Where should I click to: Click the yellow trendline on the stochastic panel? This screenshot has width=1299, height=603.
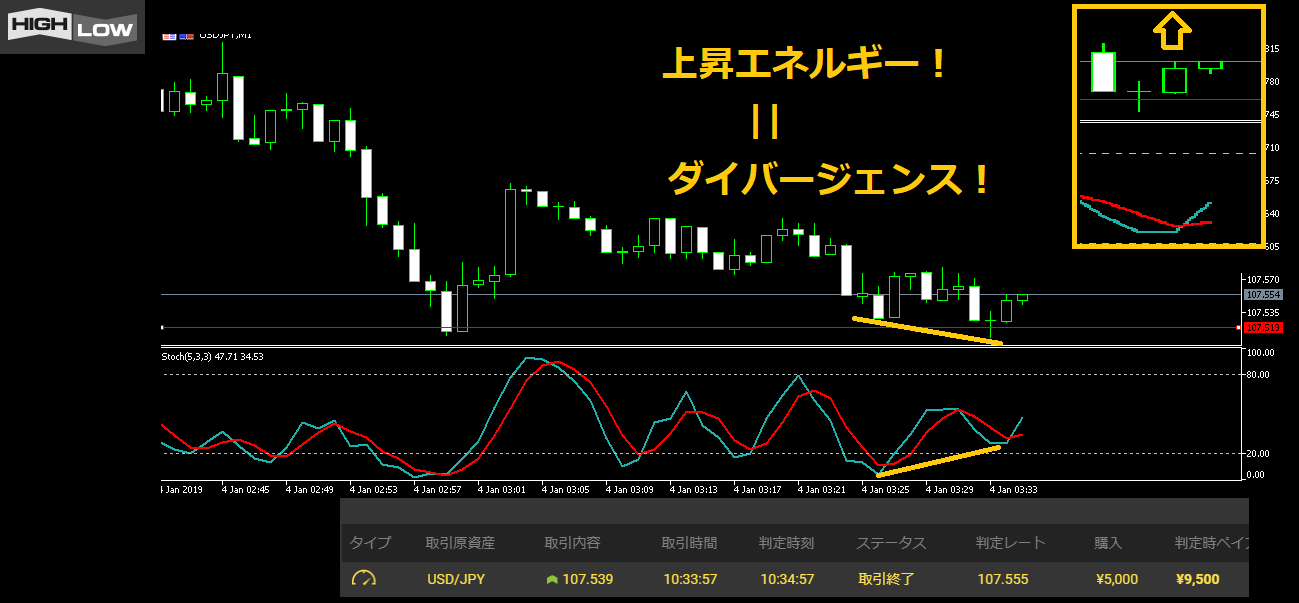tap(938, 460)
